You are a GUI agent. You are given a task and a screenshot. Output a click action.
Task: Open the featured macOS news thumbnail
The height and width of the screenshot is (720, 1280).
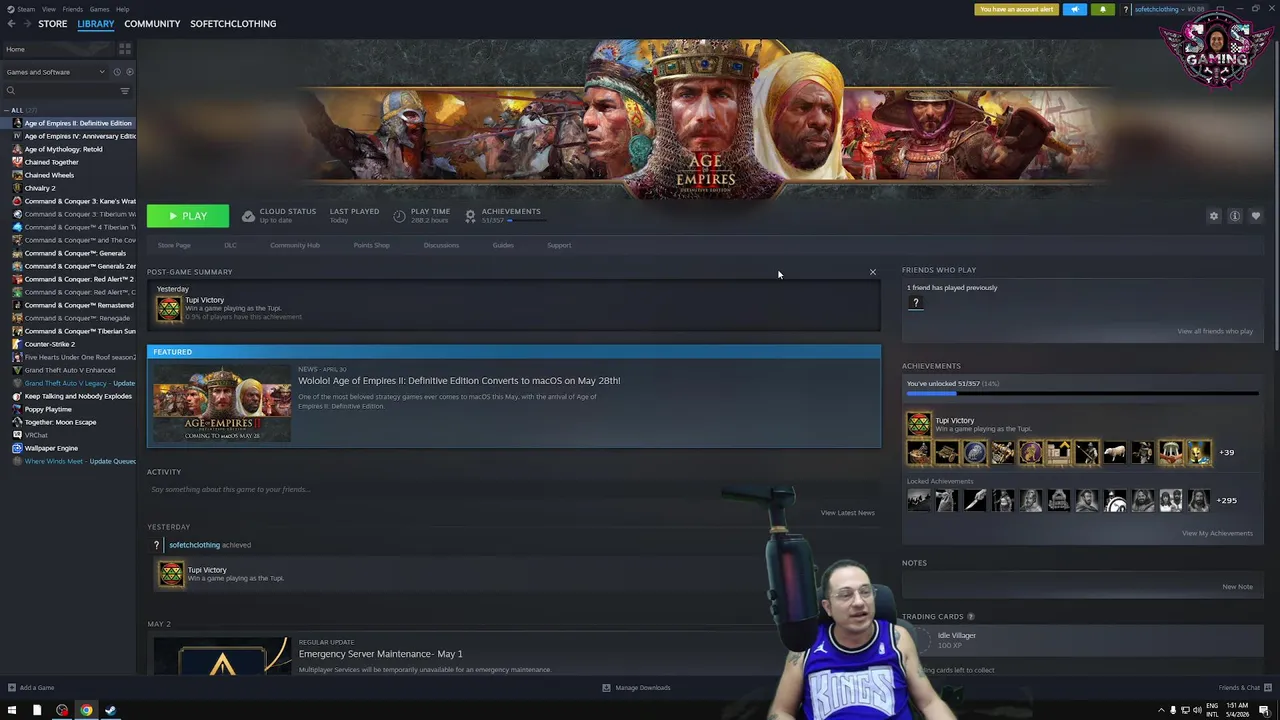tap(222, 402)
